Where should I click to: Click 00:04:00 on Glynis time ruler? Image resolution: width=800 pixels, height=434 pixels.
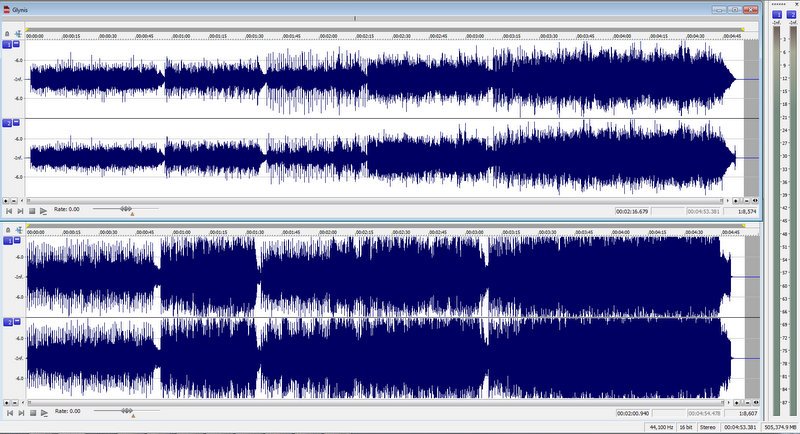[622, 36]
